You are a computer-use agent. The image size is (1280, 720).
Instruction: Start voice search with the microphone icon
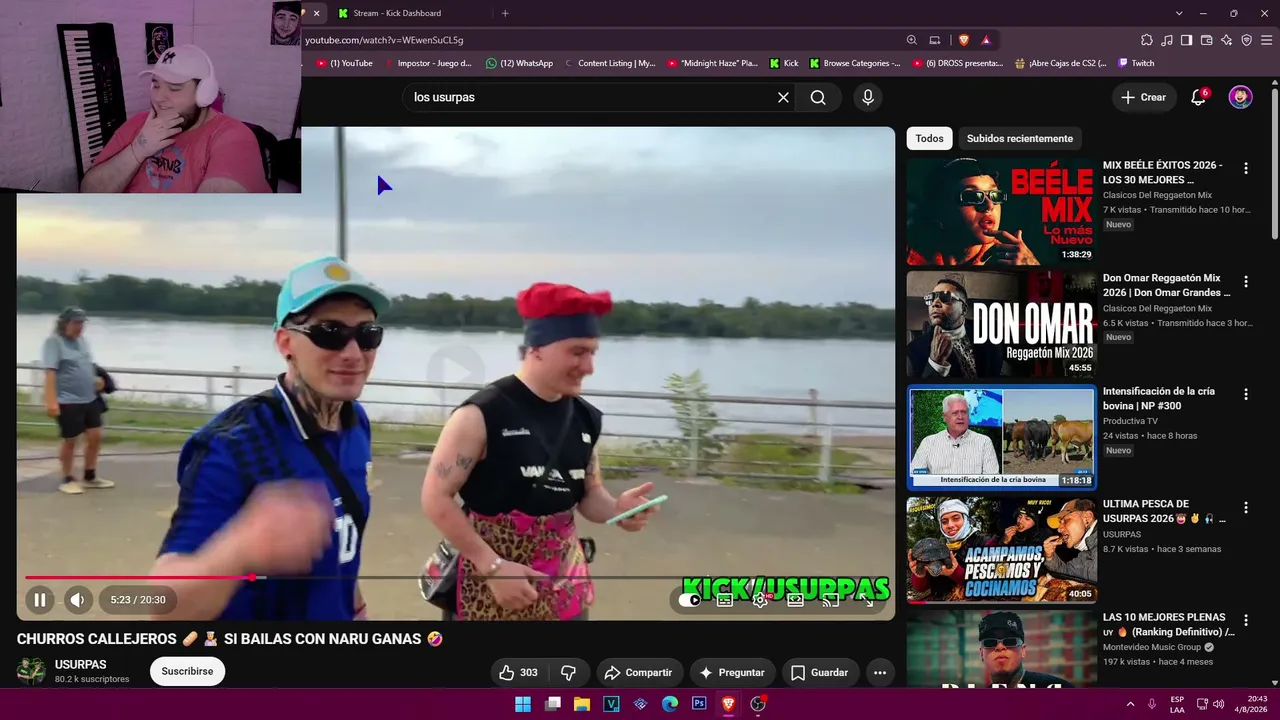pos(868,97)
